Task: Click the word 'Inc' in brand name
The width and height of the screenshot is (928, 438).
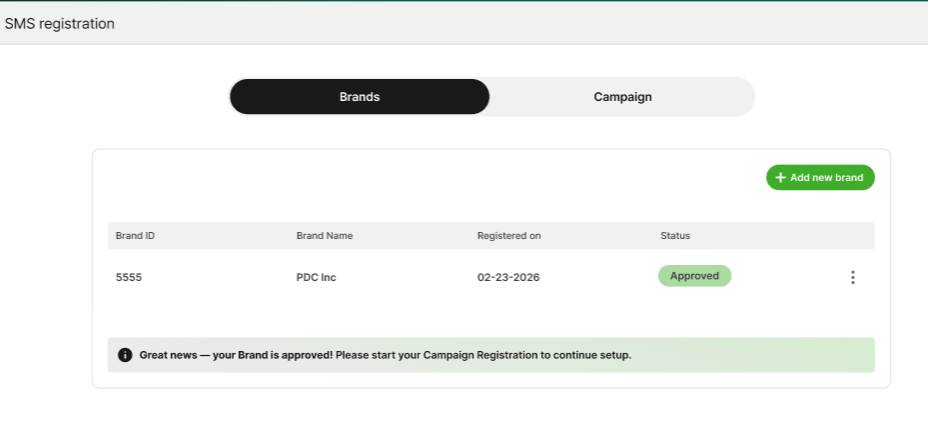Action: coord(328,277)
